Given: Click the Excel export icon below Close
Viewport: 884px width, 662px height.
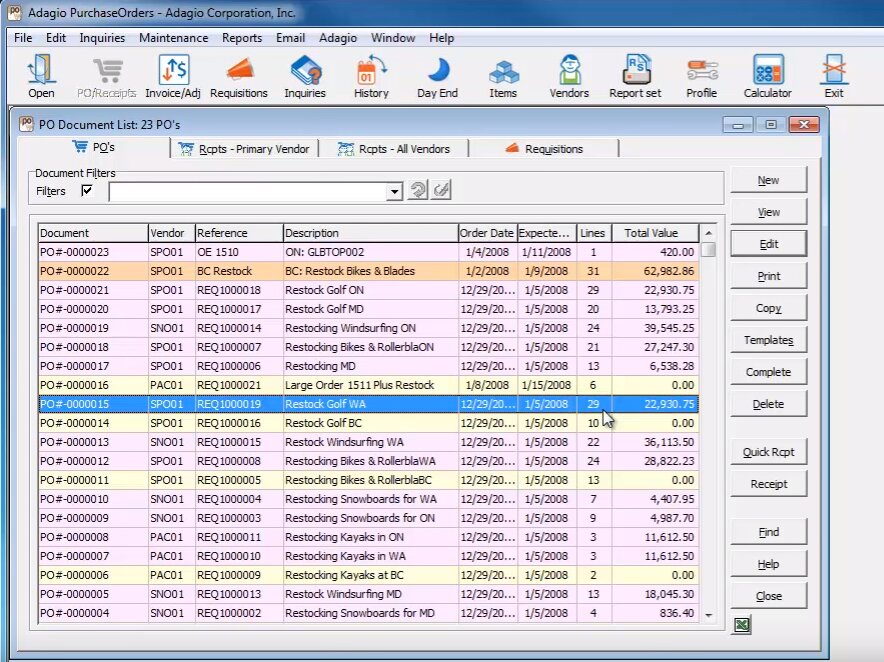Looking at the screenshot, I should point(741,625).
